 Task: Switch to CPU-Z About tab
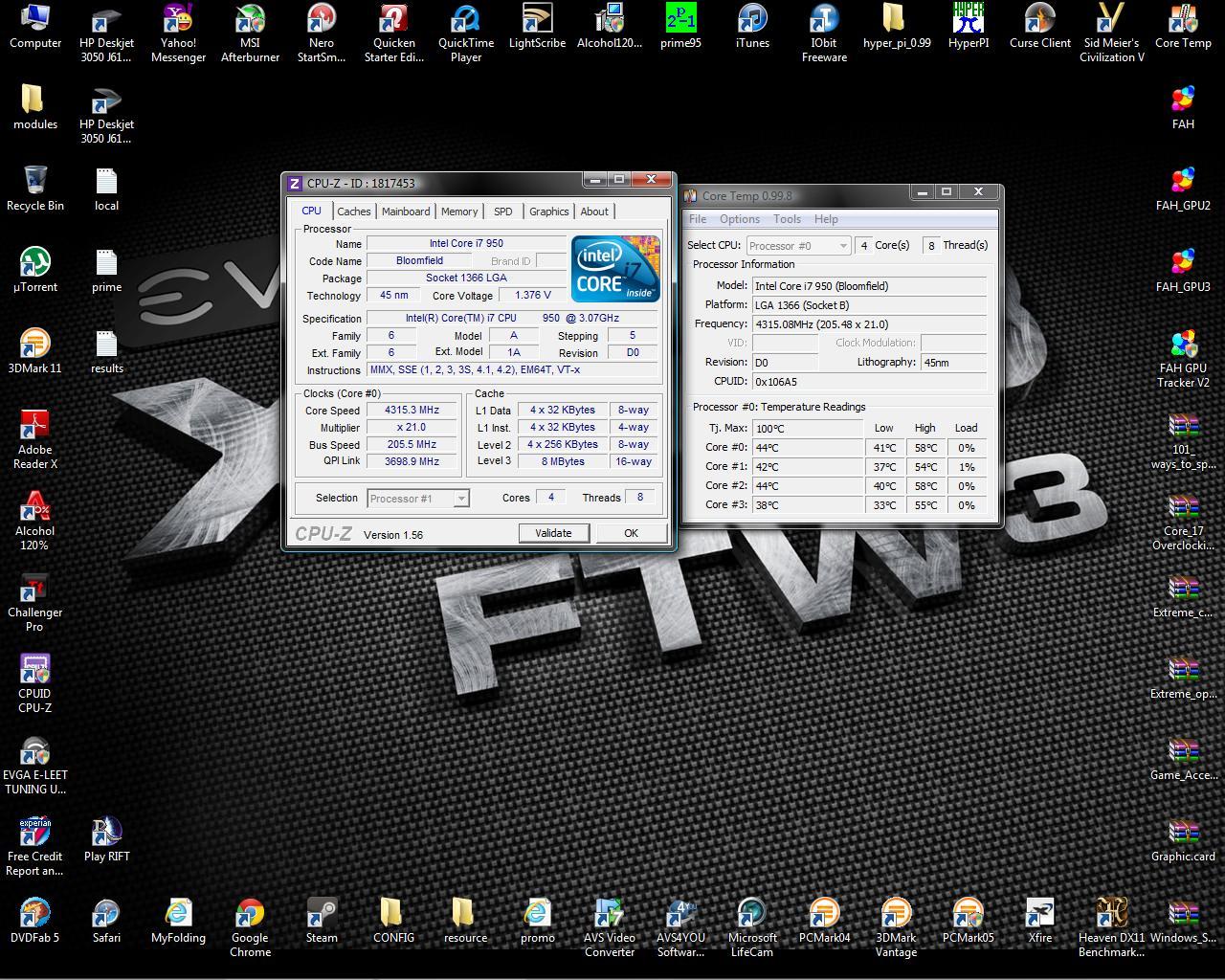594,212
